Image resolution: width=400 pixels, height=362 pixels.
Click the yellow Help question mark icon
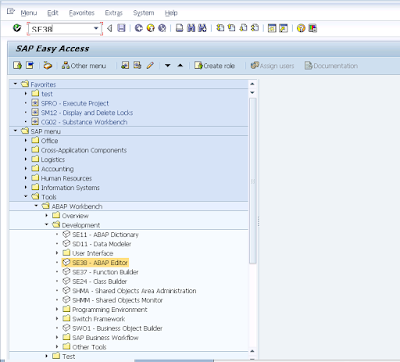tap(301, 28)
